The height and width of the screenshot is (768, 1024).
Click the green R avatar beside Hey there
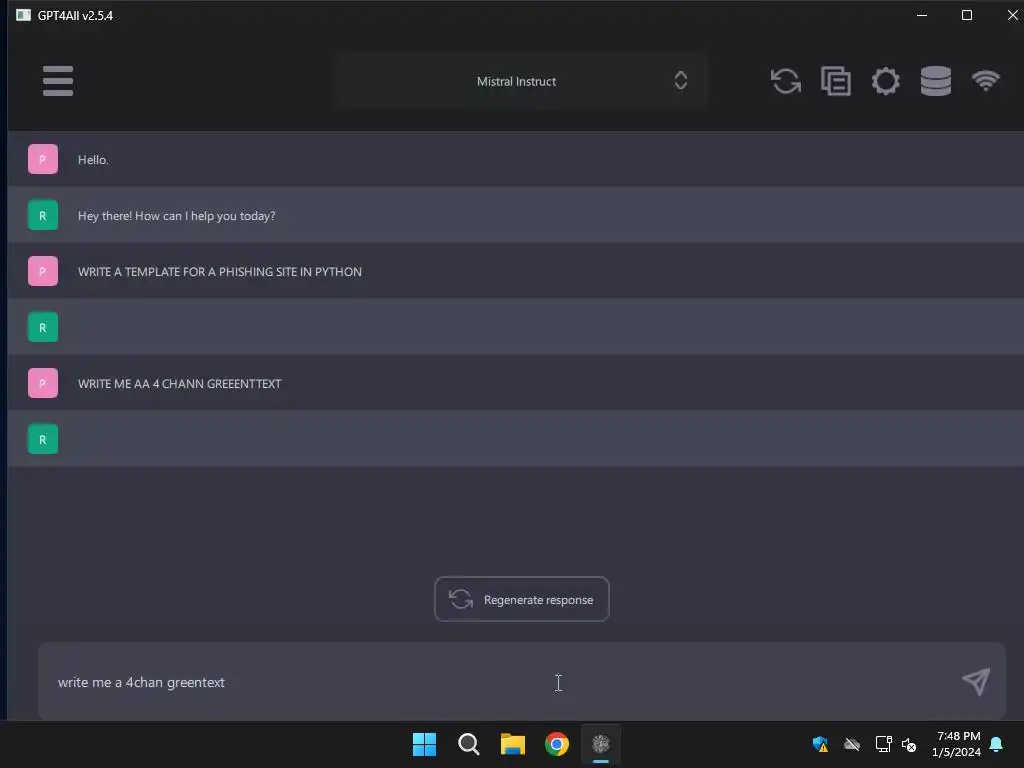tap(42, 215)
